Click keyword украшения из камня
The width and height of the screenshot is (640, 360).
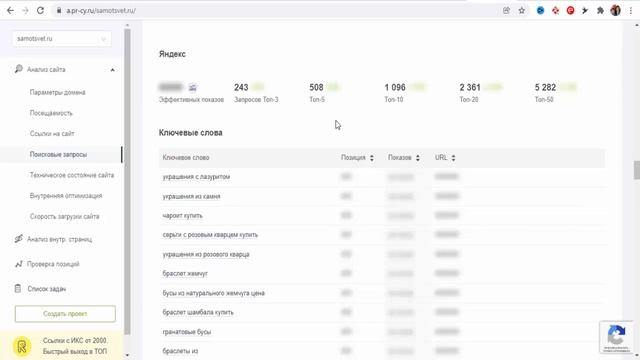pos(191,196)
